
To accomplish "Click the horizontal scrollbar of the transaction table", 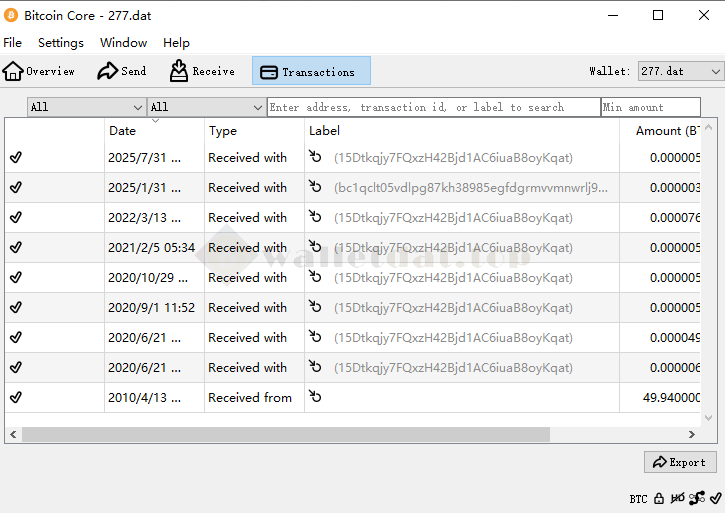I will (285, 434).
